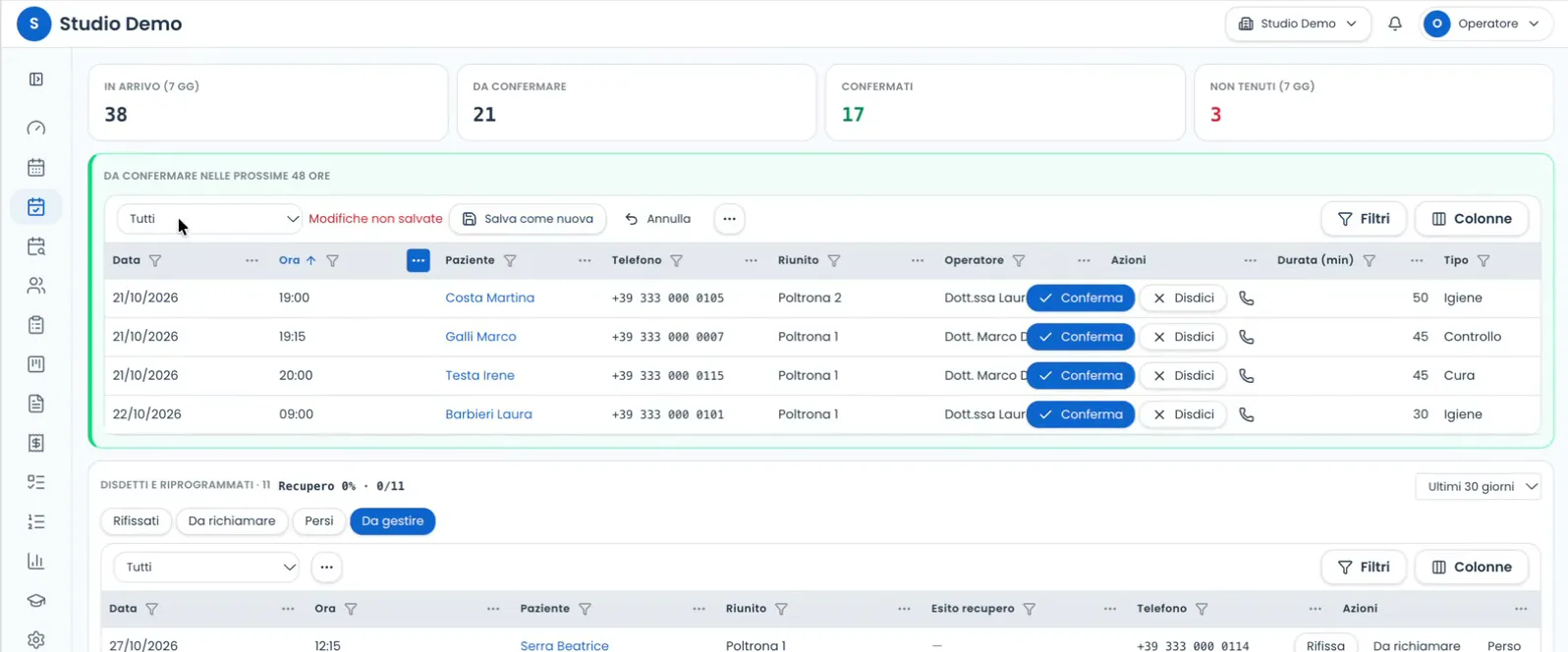
Task: Open patient Barbieri Laura link
Action: 488,414
